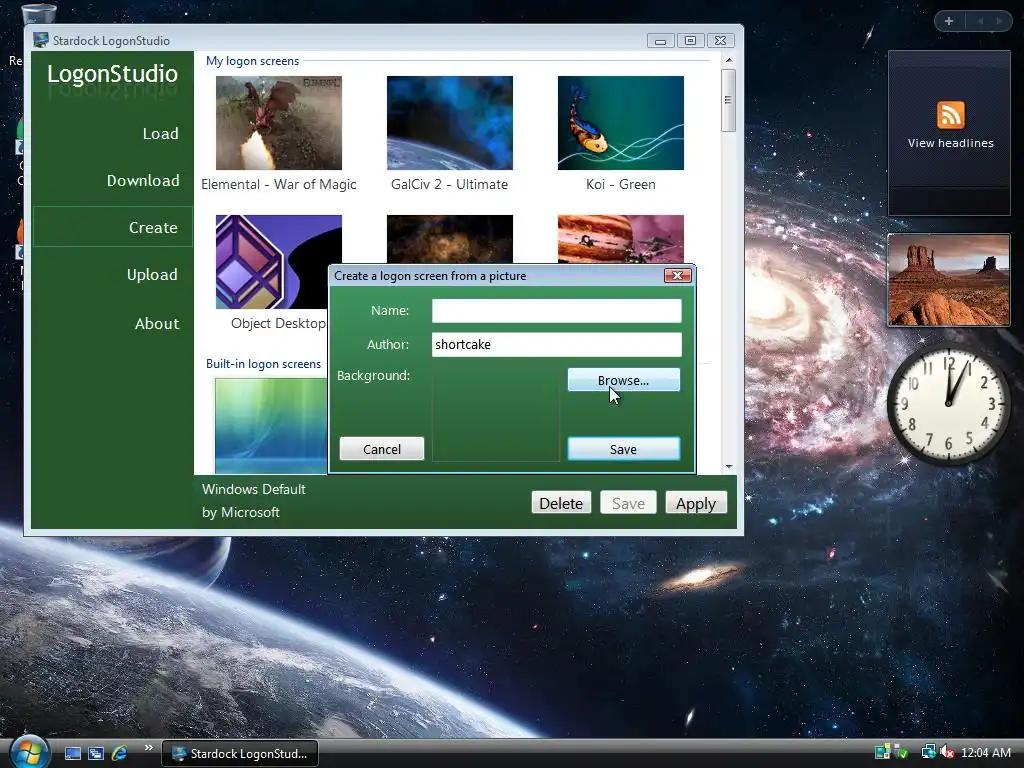Click the 12:04 AM taskbar clock

pyautogui.click(x=985, y=753)
